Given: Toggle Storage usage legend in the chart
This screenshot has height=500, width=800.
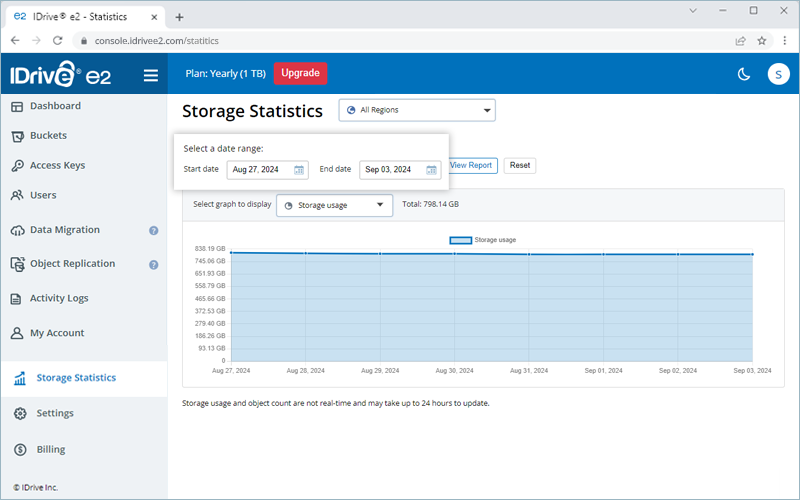Looking at the screenshot, I should pos(483,240).
